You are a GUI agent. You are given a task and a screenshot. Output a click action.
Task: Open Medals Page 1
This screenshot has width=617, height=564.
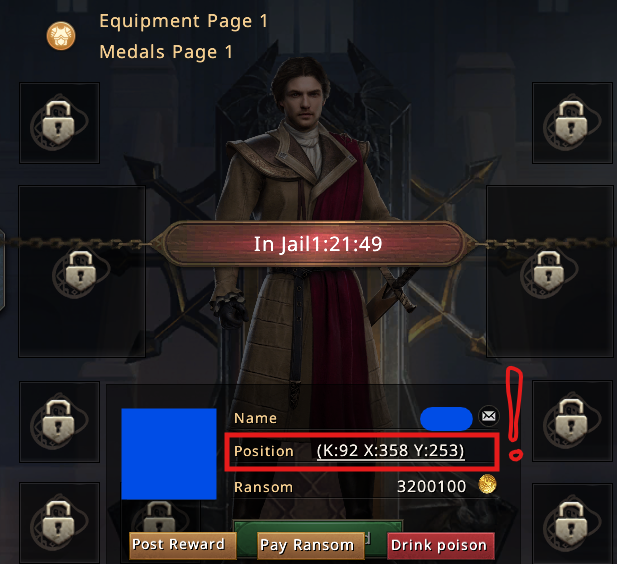pyautogui.click(x=166, y=52)
